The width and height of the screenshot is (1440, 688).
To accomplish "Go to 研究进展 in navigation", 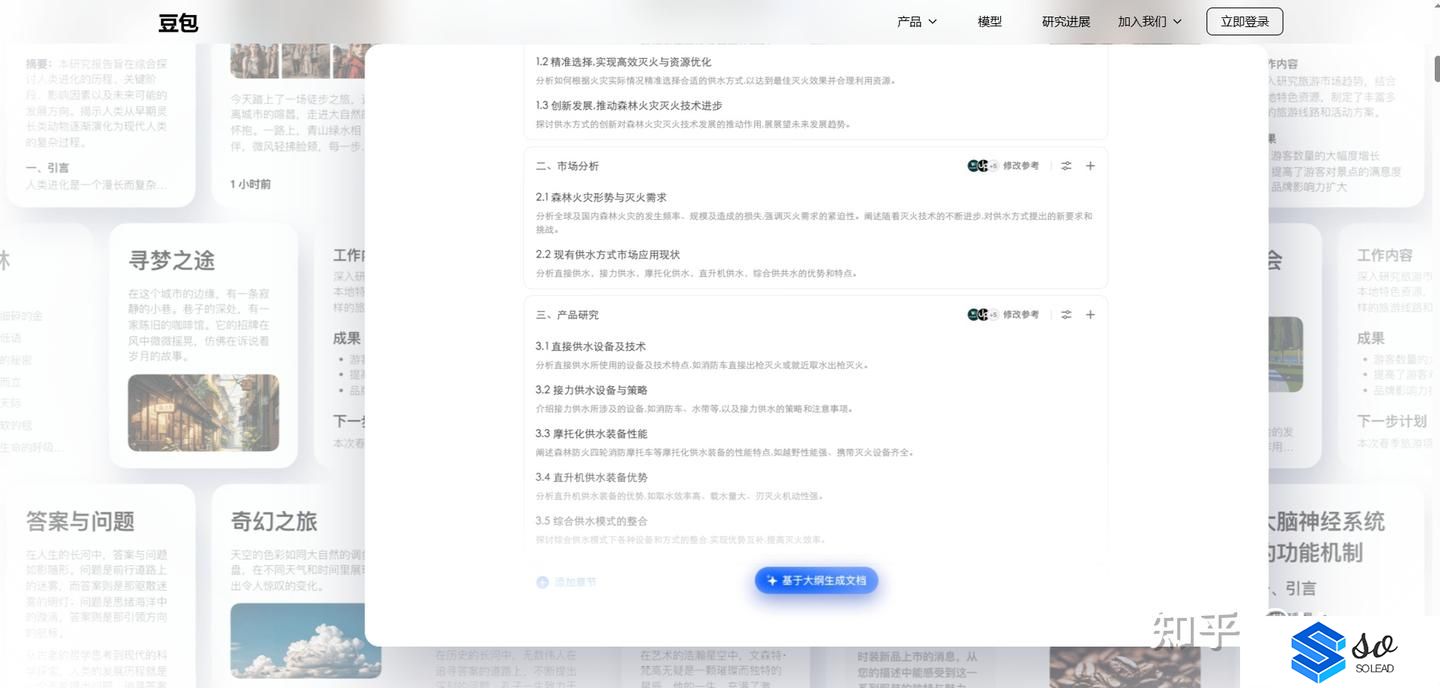I will (1066, 21).
